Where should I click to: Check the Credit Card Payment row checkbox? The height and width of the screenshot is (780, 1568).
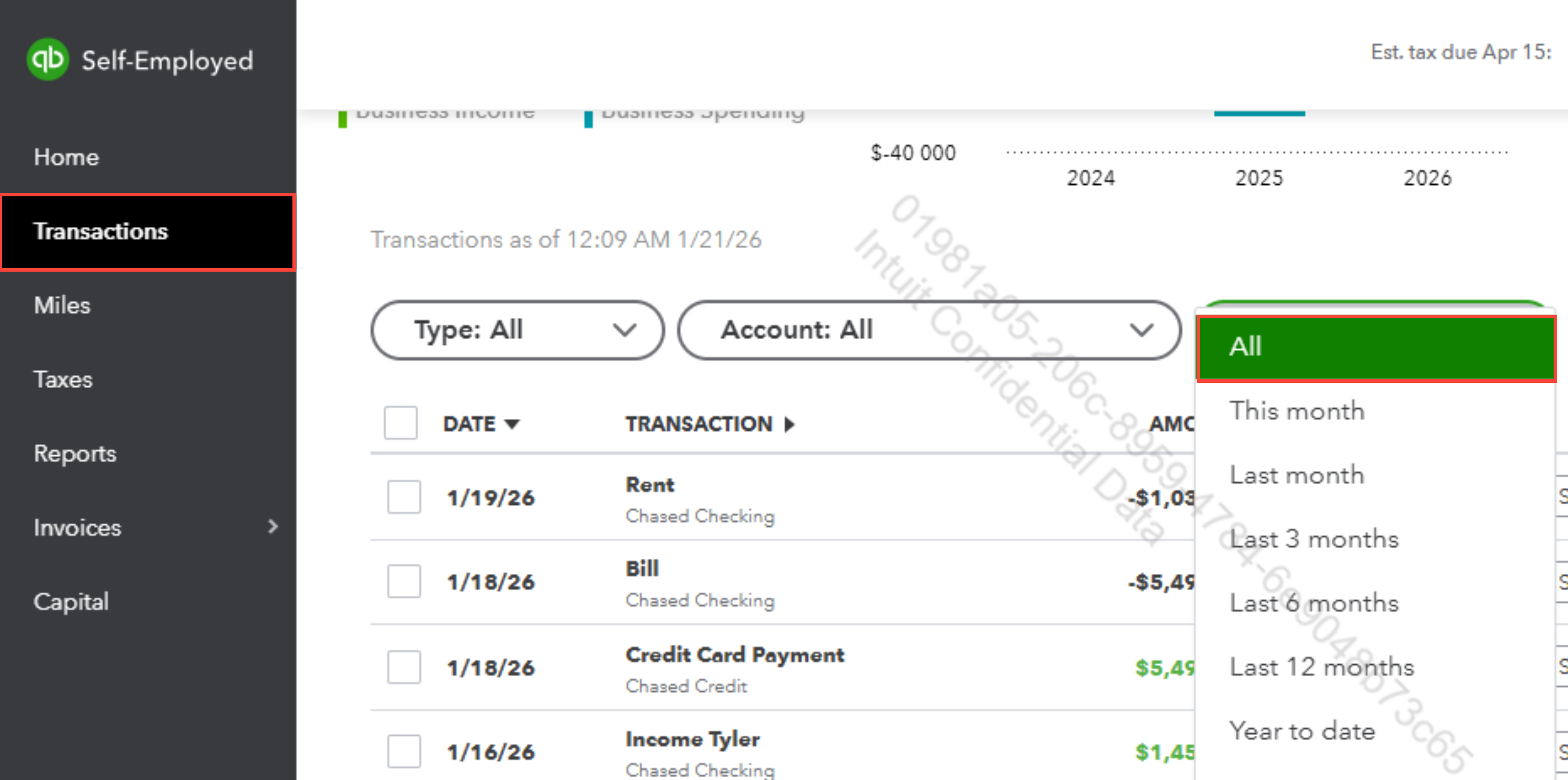pos(404,667)
